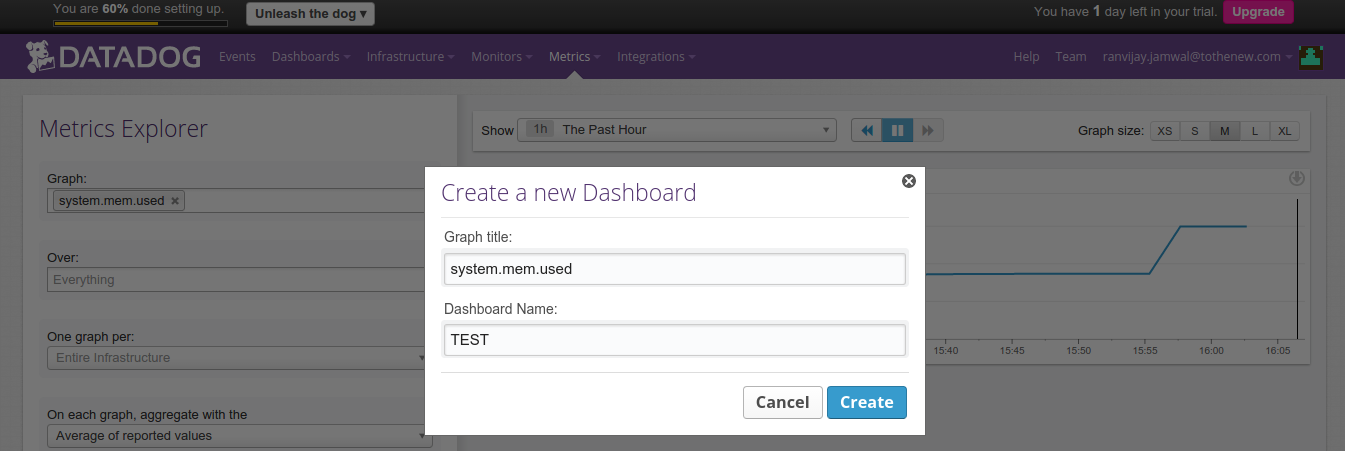
Task: Open the Team link
Action: coord(1071,57)
